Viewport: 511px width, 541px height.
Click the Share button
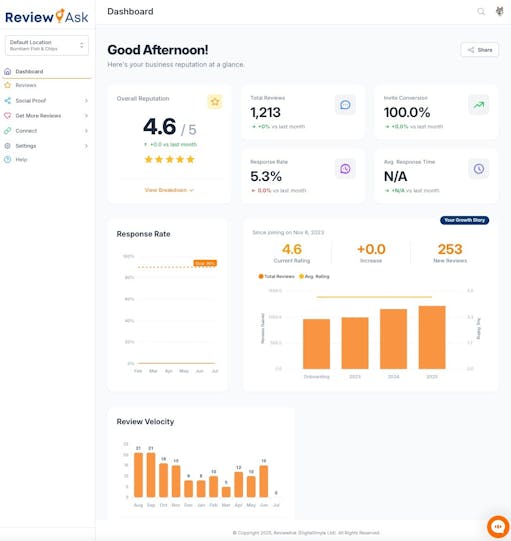pos(480,50)
